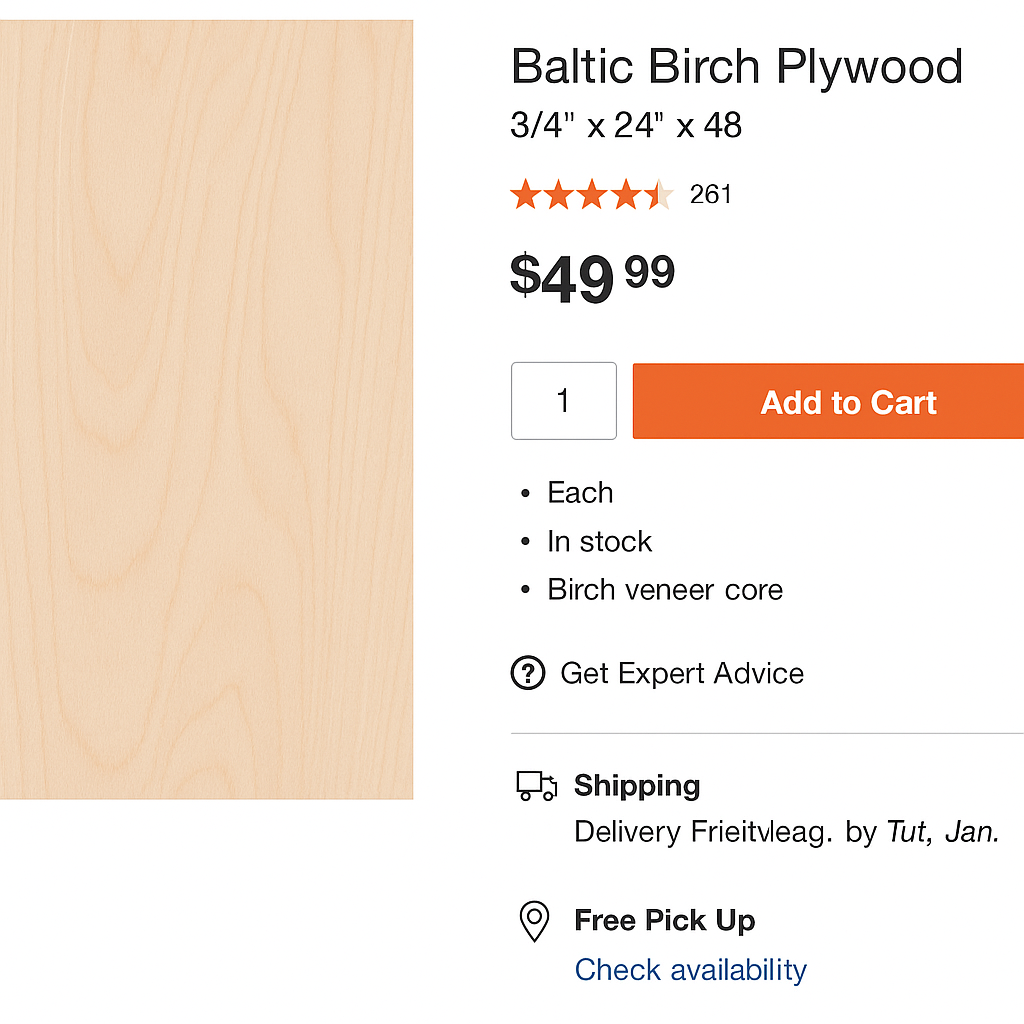Screen dimensions: 1024x1024
Task: Click the half-filled fifth rating star
Action: click(659, 194)
